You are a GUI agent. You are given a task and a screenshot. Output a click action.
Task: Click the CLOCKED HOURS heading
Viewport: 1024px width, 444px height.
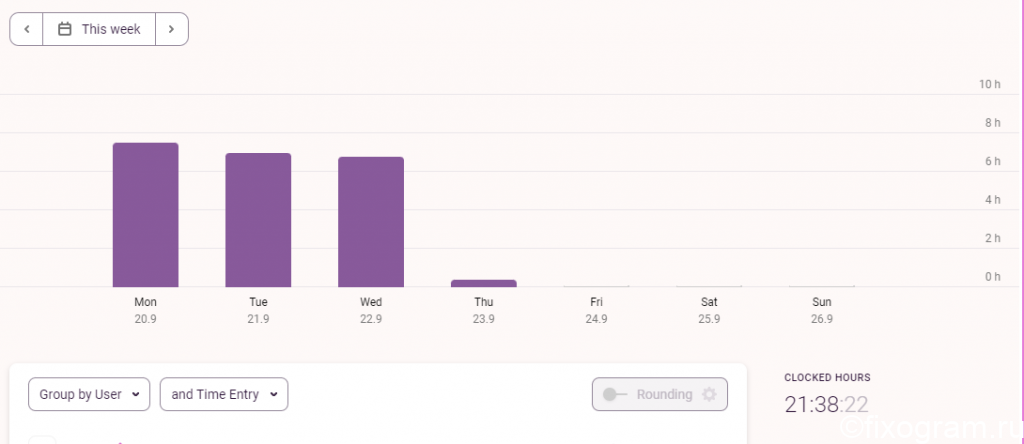coord(827,377)
